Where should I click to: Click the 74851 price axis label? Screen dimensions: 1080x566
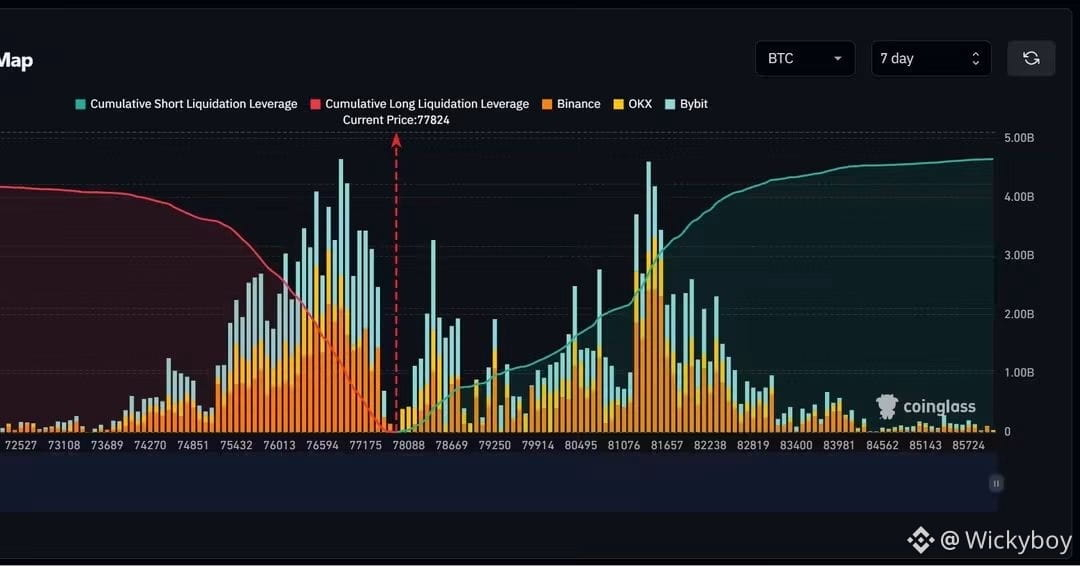193,446
